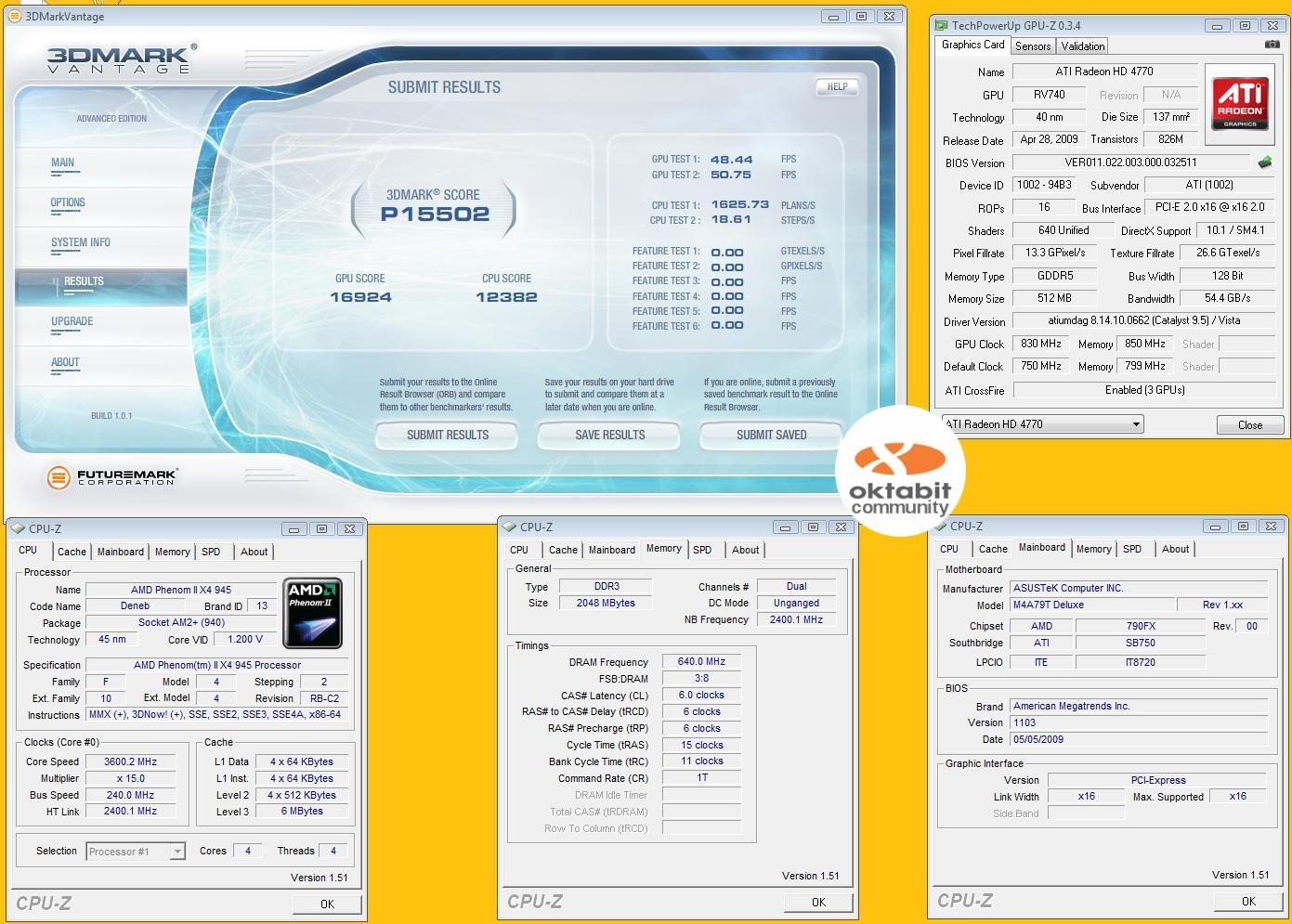Click the AMD Phenom II logo in CPU-Z
Image resolution: width=1292 pixels, height=924 pixels.
click(313, 613)
